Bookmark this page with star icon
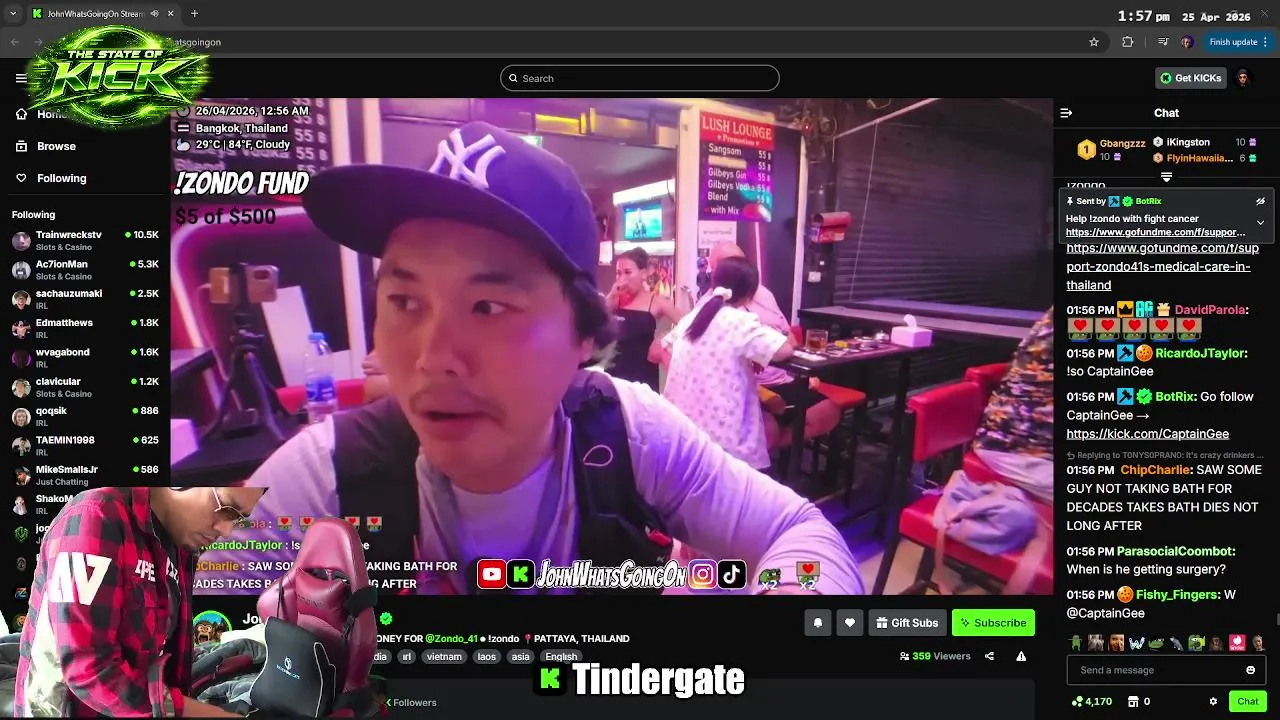1280x720 pixels. pos(1094,42)
